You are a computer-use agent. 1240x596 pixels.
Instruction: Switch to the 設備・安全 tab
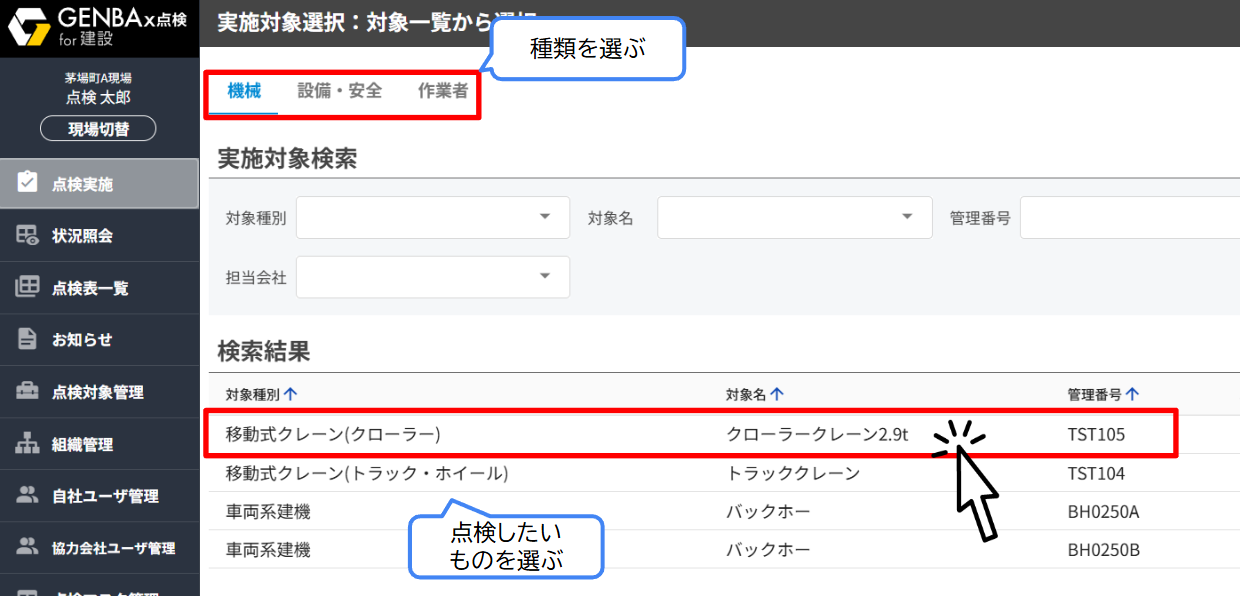339,91
